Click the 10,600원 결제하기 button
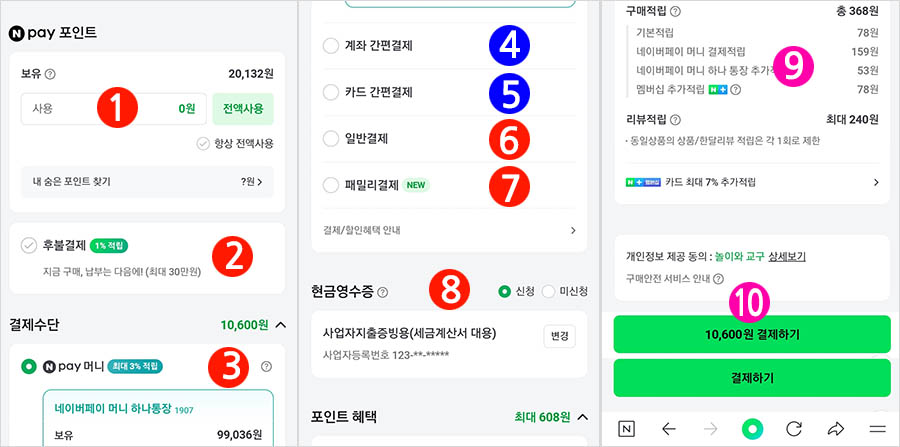 pyautogui.click(x=752, y=335)
